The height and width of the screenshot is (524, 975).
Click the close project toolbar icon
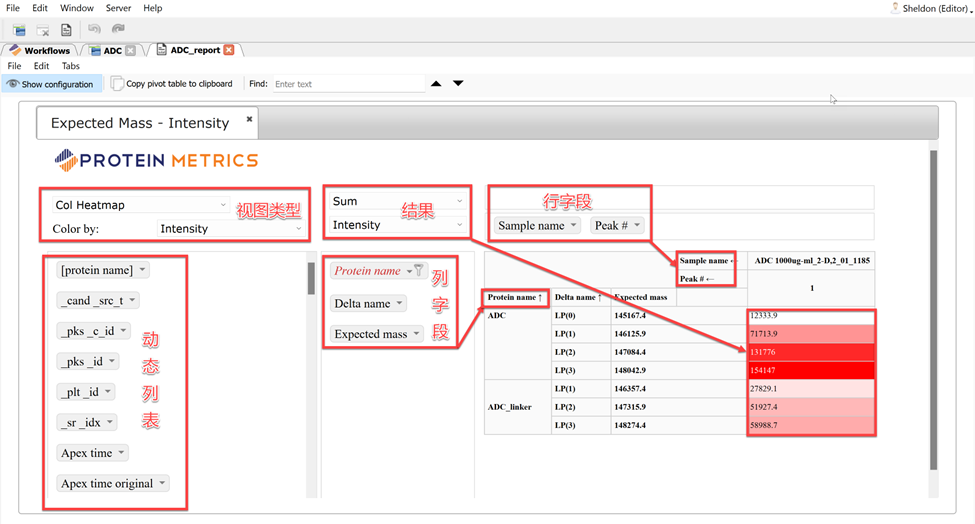(x=43, y=30)
